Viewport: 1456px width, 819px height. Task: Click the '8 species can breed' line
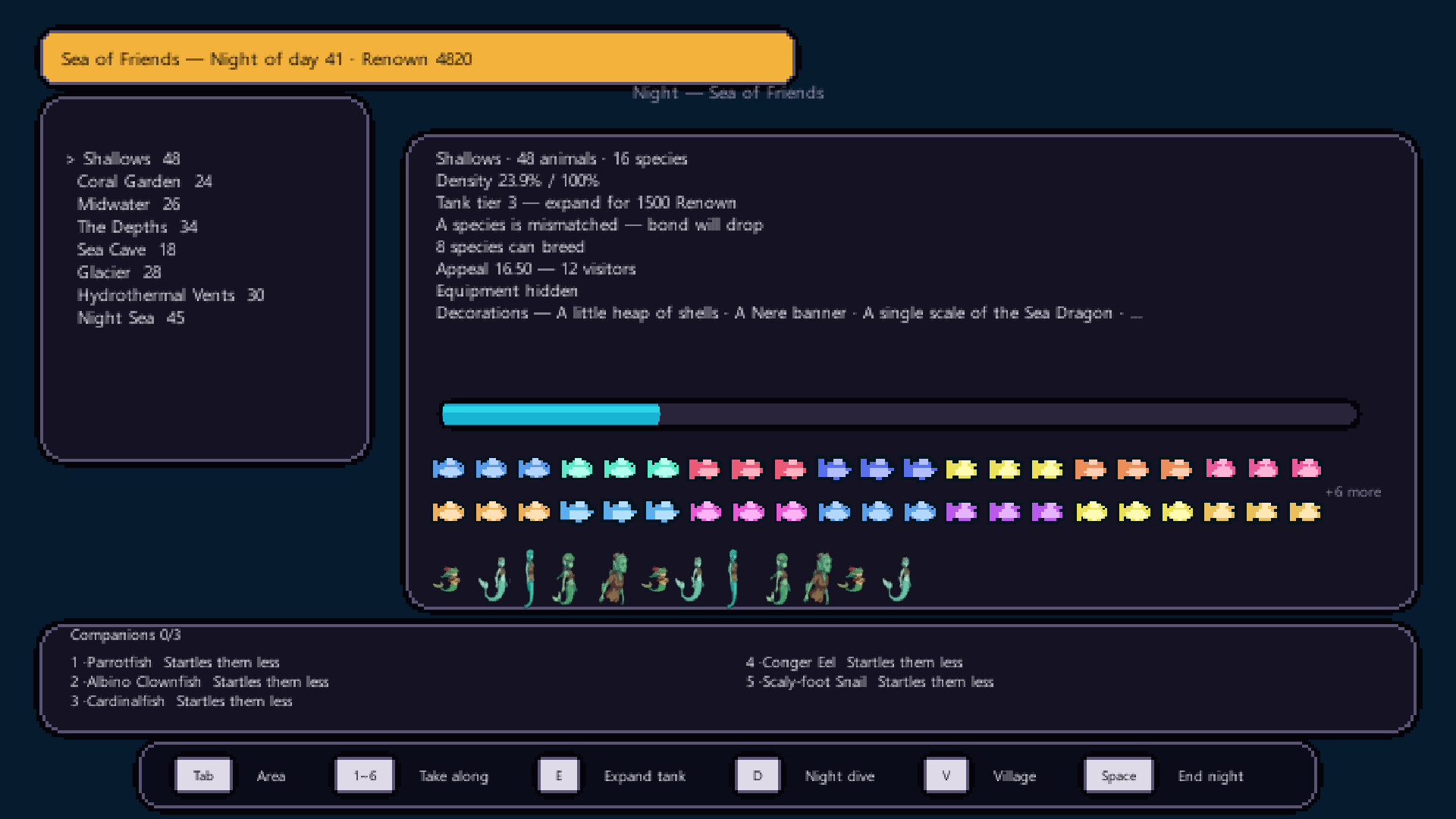coord(510,247)
